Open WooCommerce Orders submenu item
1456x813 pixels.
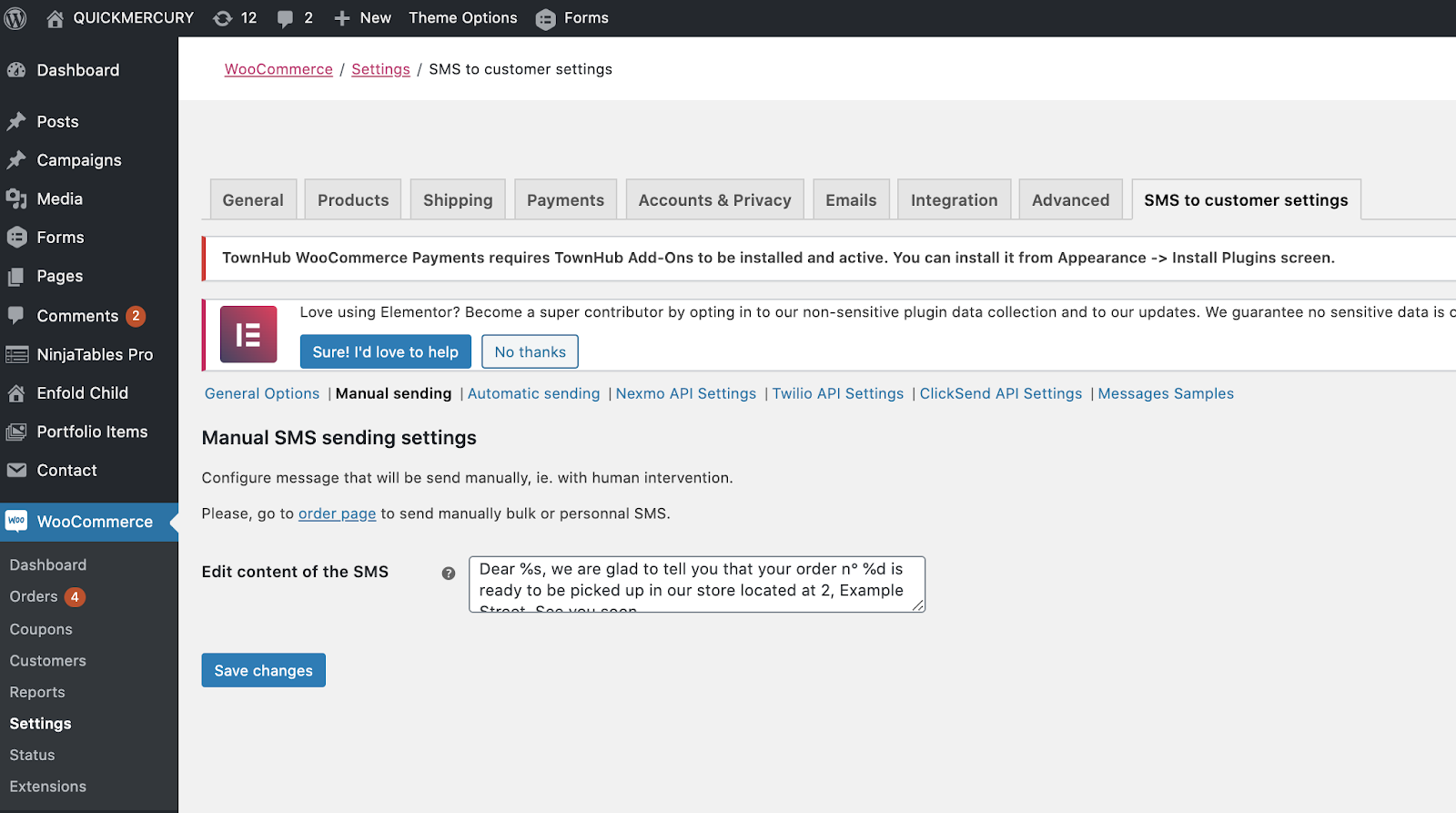click(34, 596)
